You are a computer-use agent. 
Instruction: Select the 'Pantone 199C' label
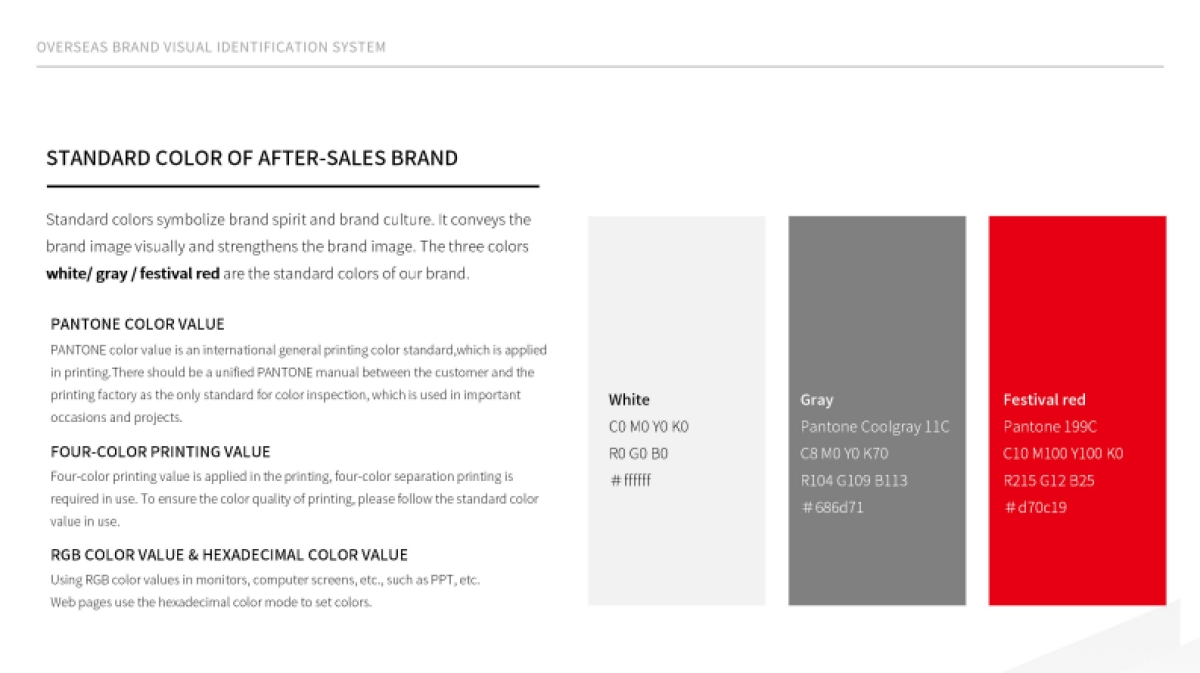pyautogui.click(x=1050, y=427)
